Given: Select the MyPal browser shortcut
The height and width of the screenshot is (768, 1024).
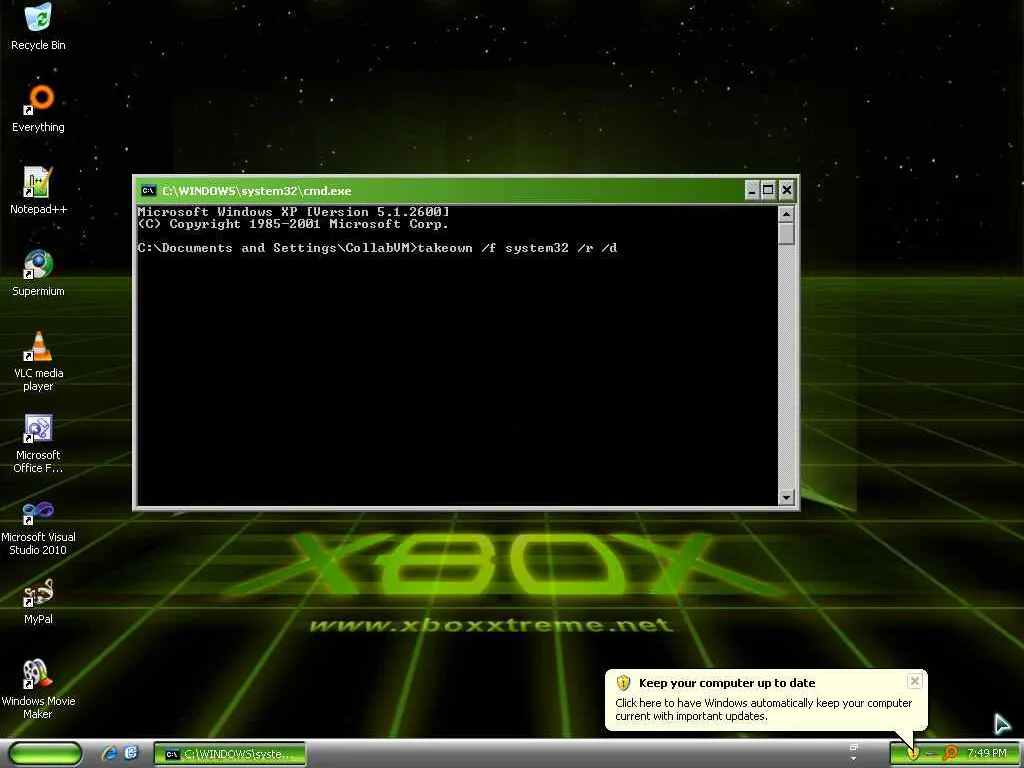Looking at the screenshot, I should click(x=38, y=601).
